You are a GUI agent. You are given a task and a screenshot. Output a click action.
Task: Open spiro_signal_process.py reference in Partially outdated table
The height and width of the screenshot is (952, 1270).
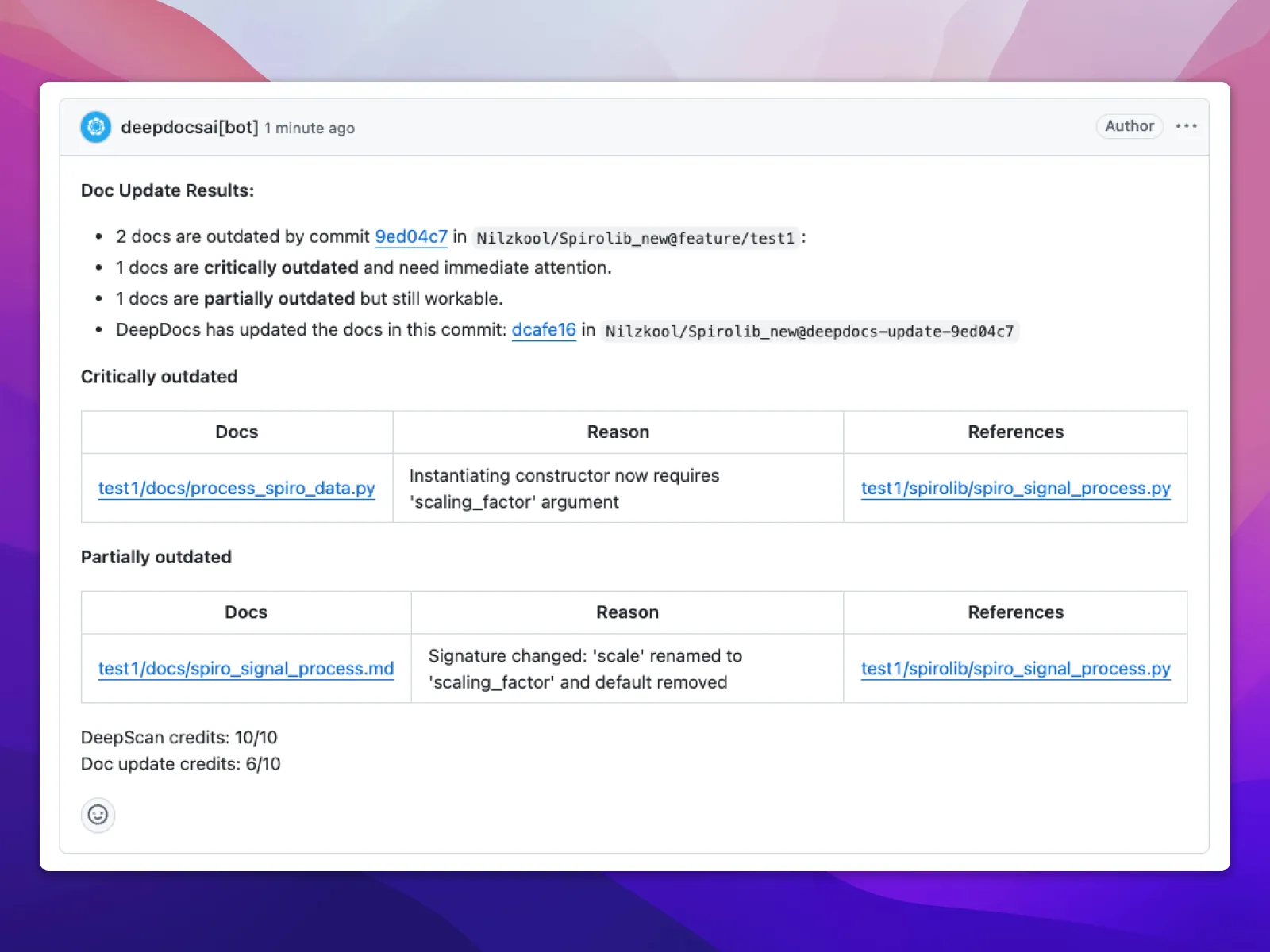pos(1015,669)
